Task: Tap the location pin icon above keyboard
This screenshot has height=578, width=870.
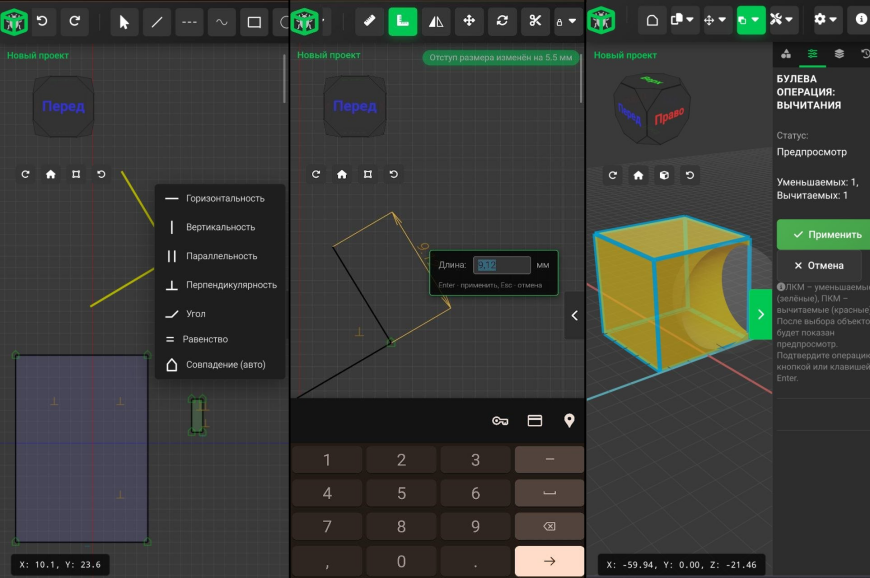Action: coord(569,420)
